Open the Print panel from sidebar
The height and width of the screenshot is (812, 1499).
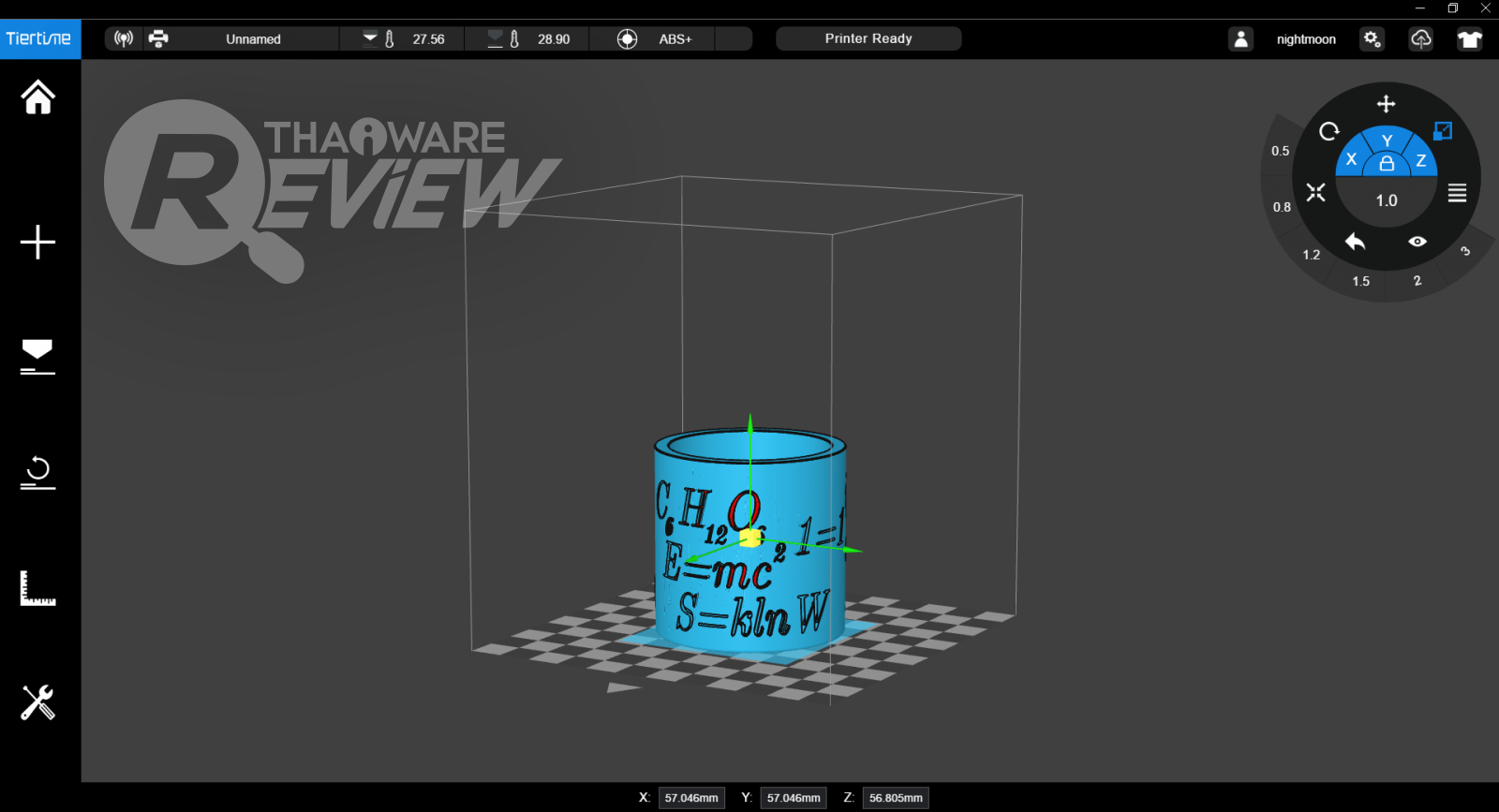pyautogui.click(x=38, y=357)
